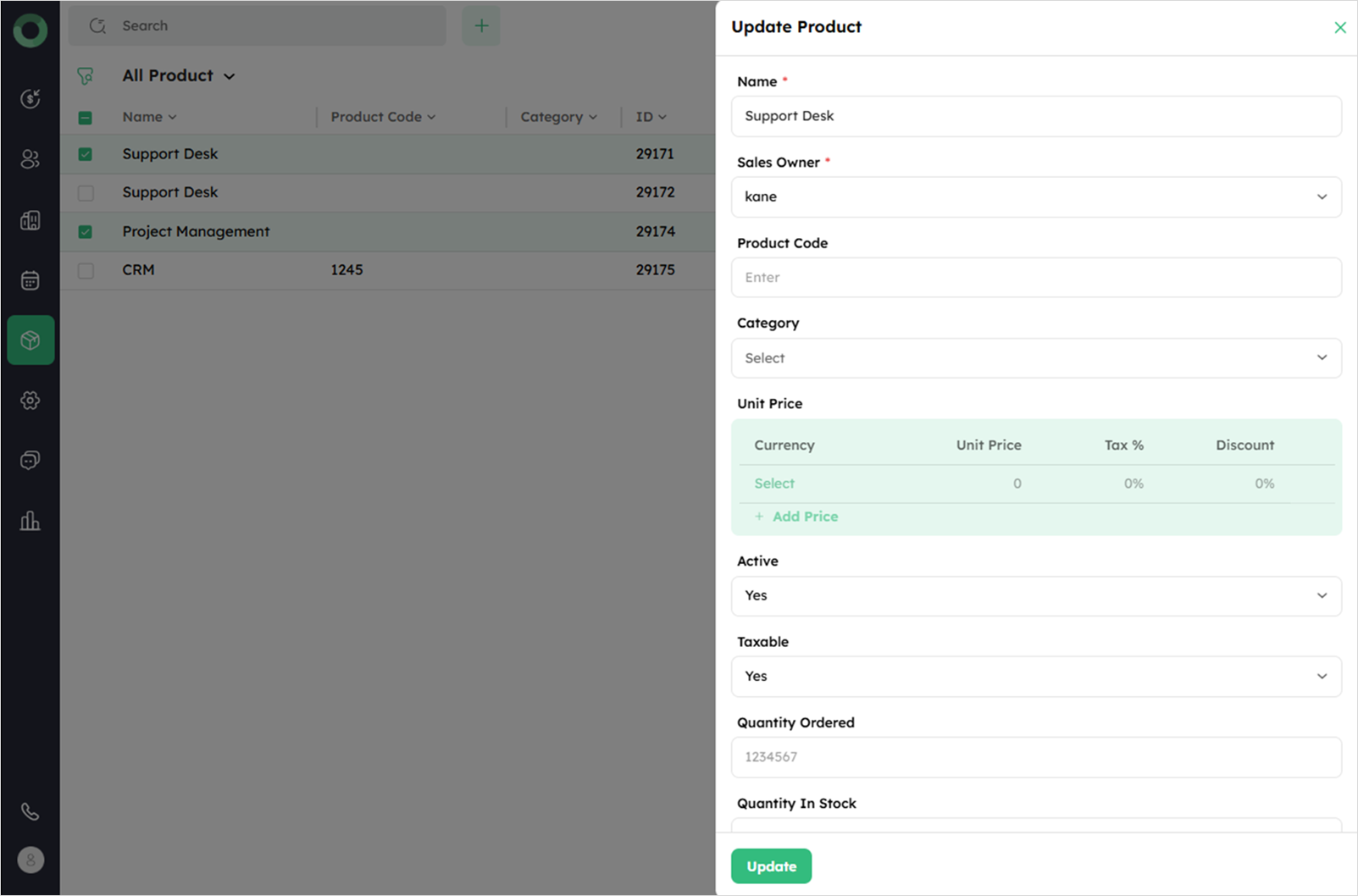Screen dimensions: 1358x896
Task: Click the green plus add button
Action: pyautogui.click(x=481, y=26)
